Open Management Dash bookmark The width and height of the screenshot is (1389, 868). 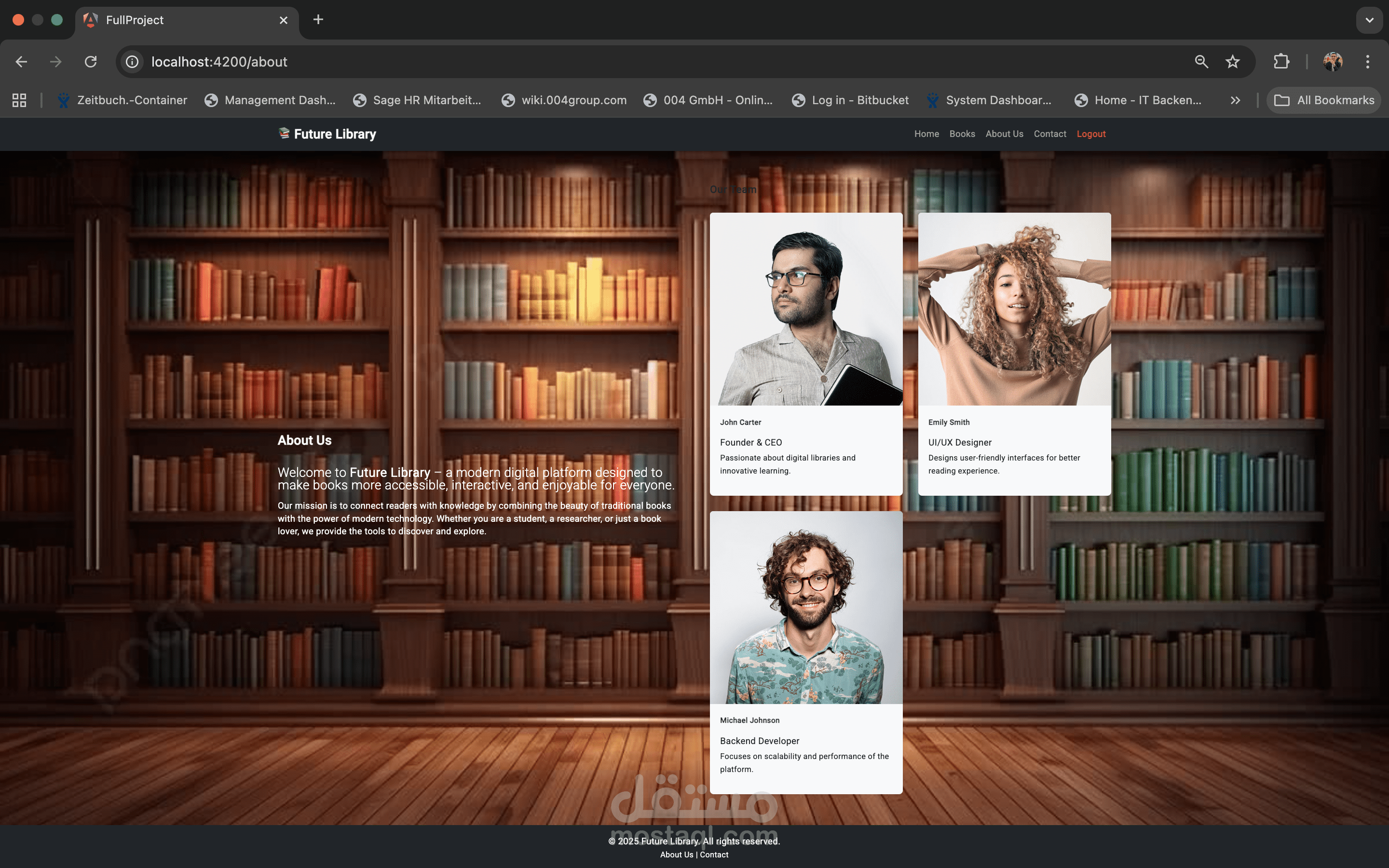[270, 100]
